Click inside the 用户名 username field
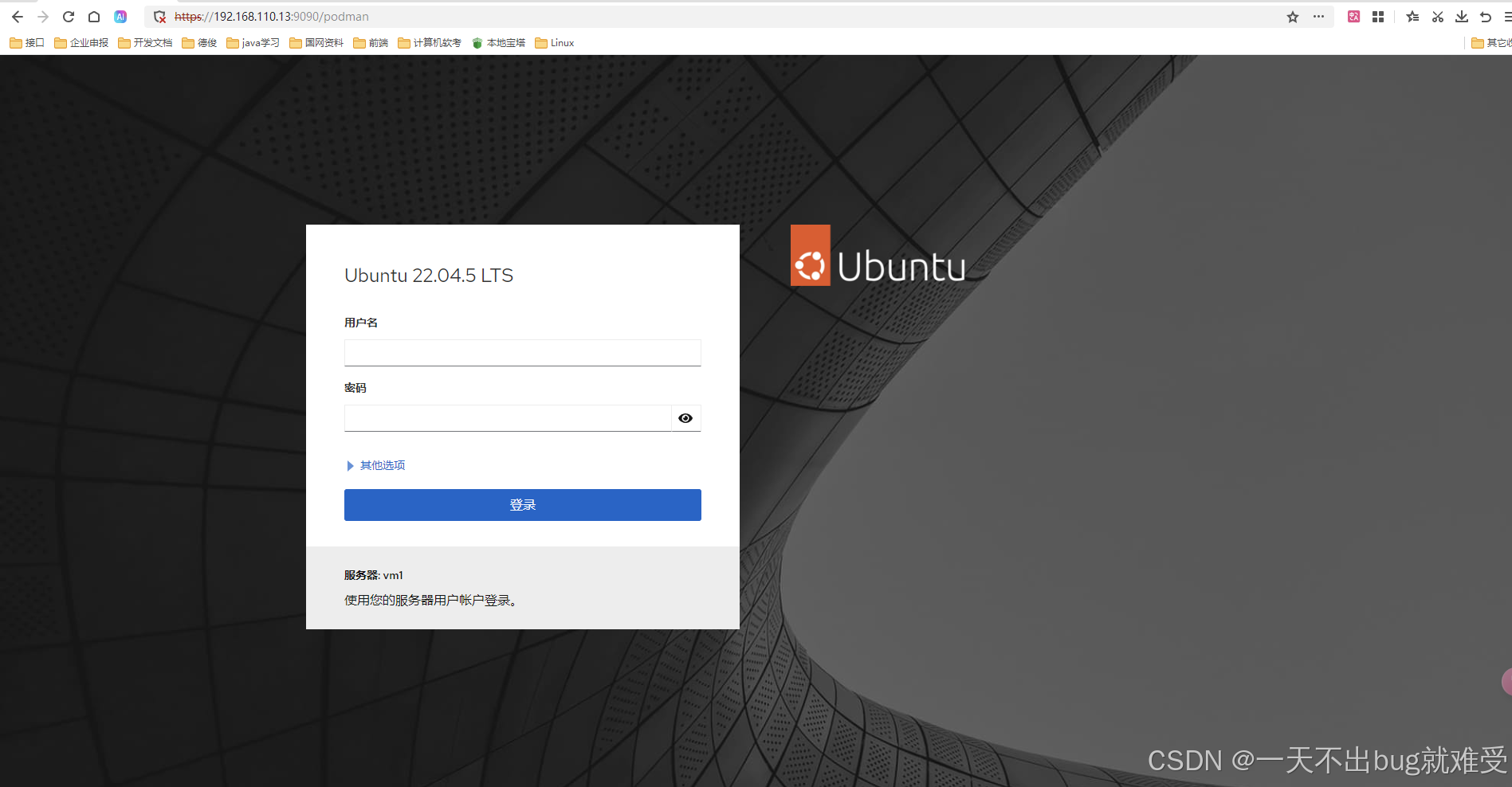 pos(522,352)
